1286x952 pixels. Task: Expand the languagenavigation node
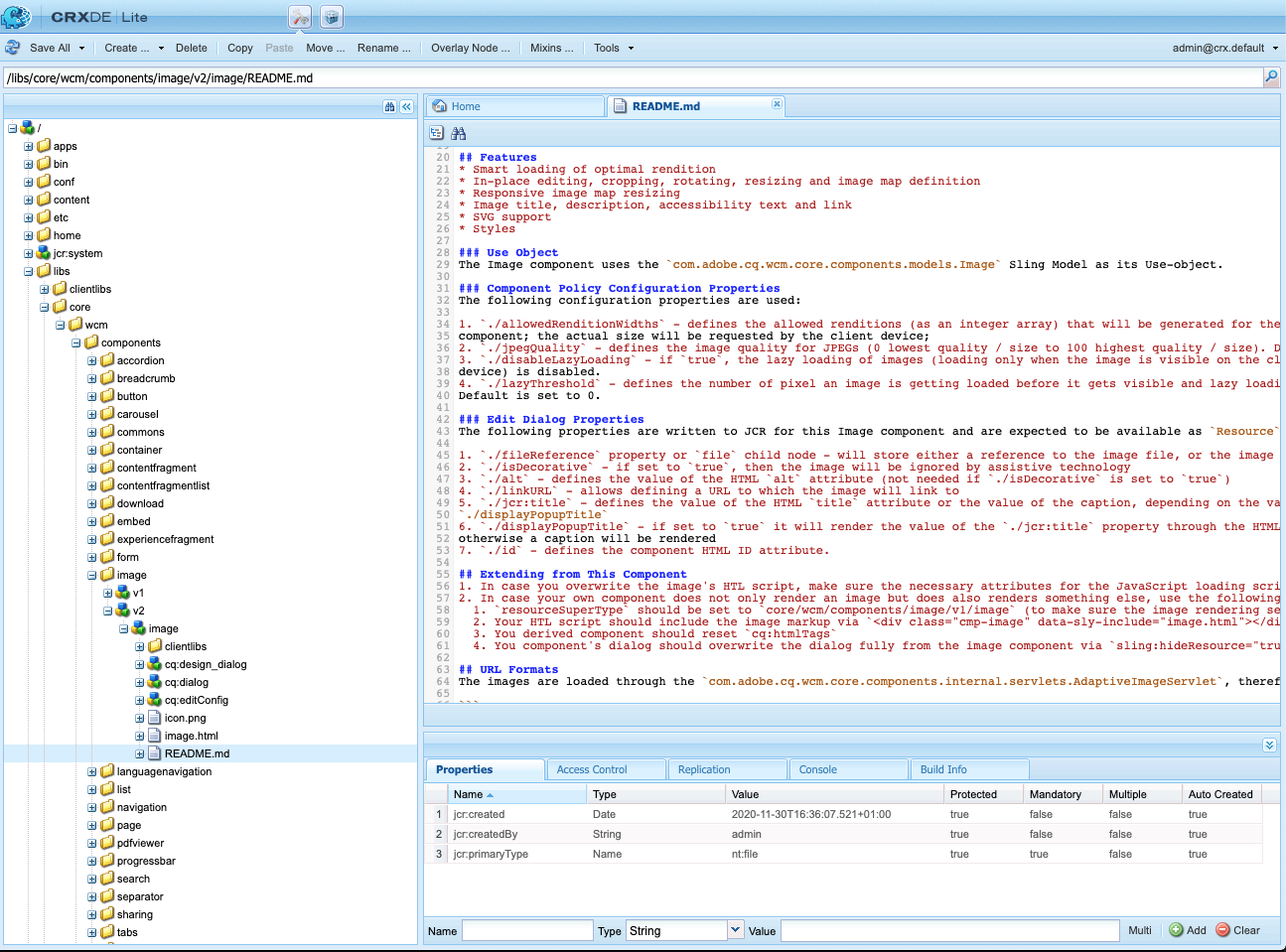click(x=92, y=771)
